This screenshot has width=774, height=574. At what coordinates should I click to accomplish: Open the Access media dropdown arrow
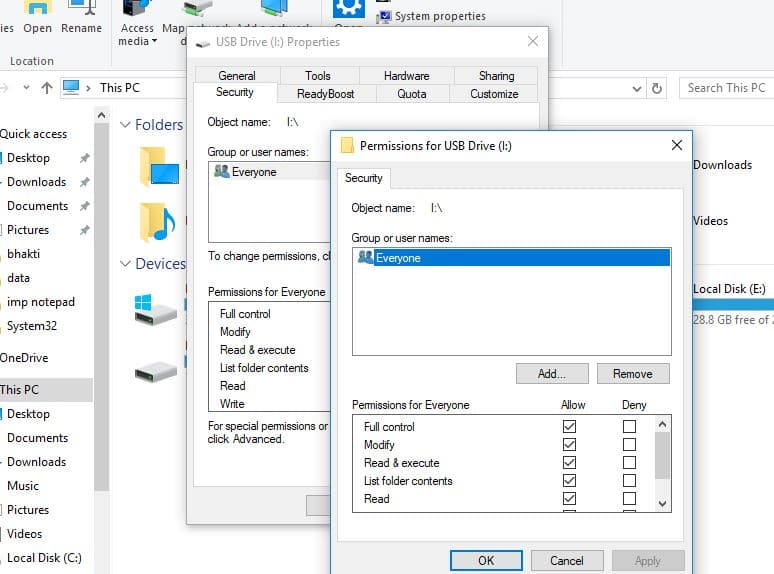154,41
